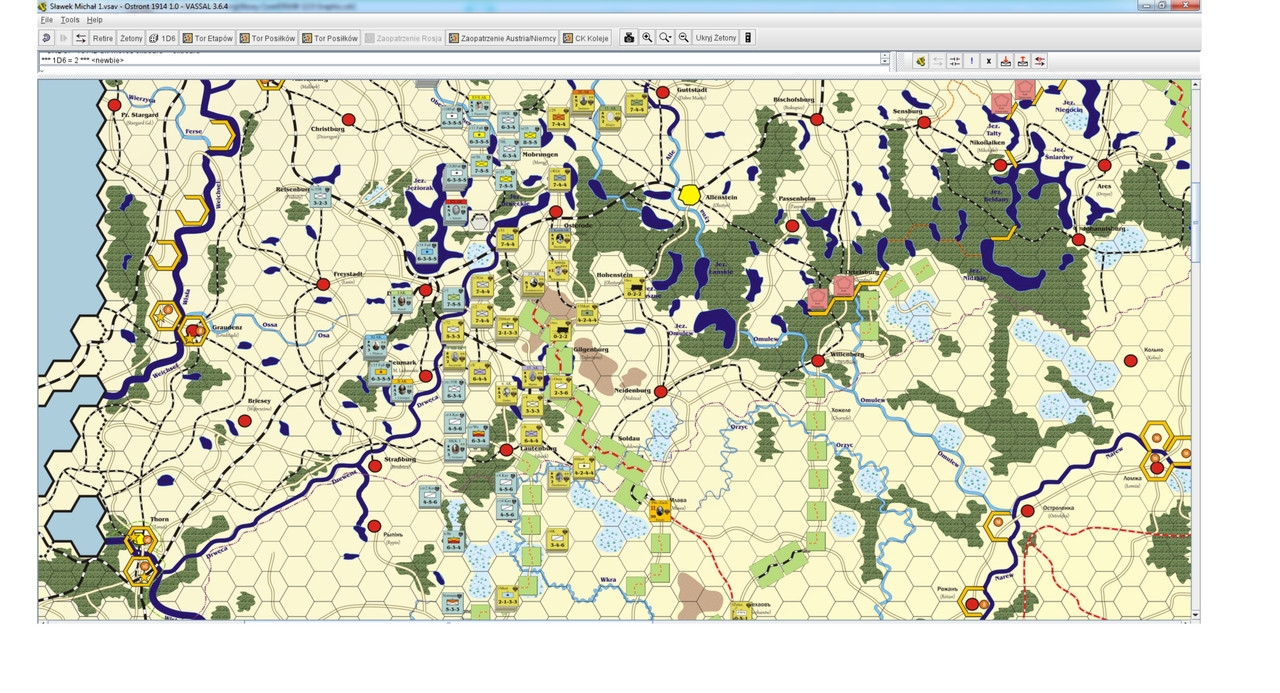Open the Tor Etapów chart

207,38
